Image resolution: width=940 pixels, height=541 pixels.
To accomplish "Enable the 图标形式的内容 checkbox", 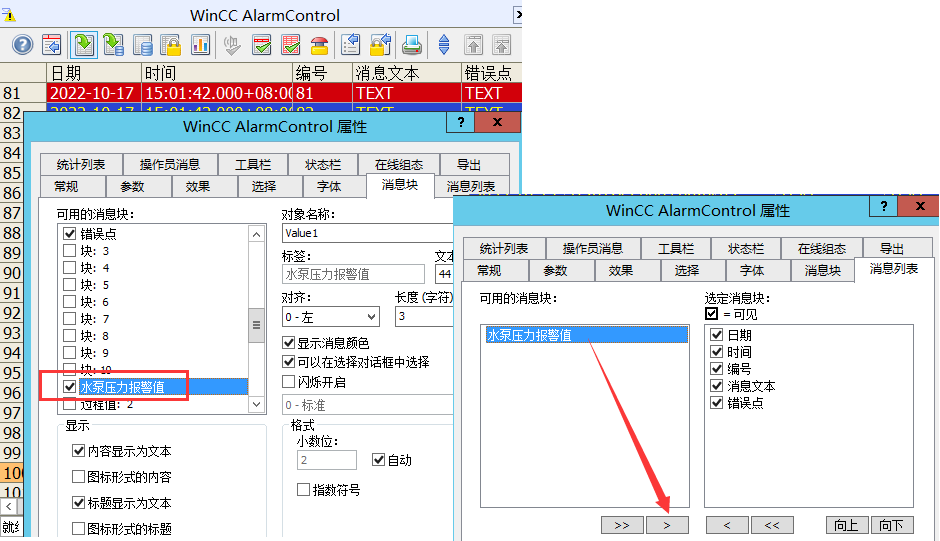I will tap(78, 477).
